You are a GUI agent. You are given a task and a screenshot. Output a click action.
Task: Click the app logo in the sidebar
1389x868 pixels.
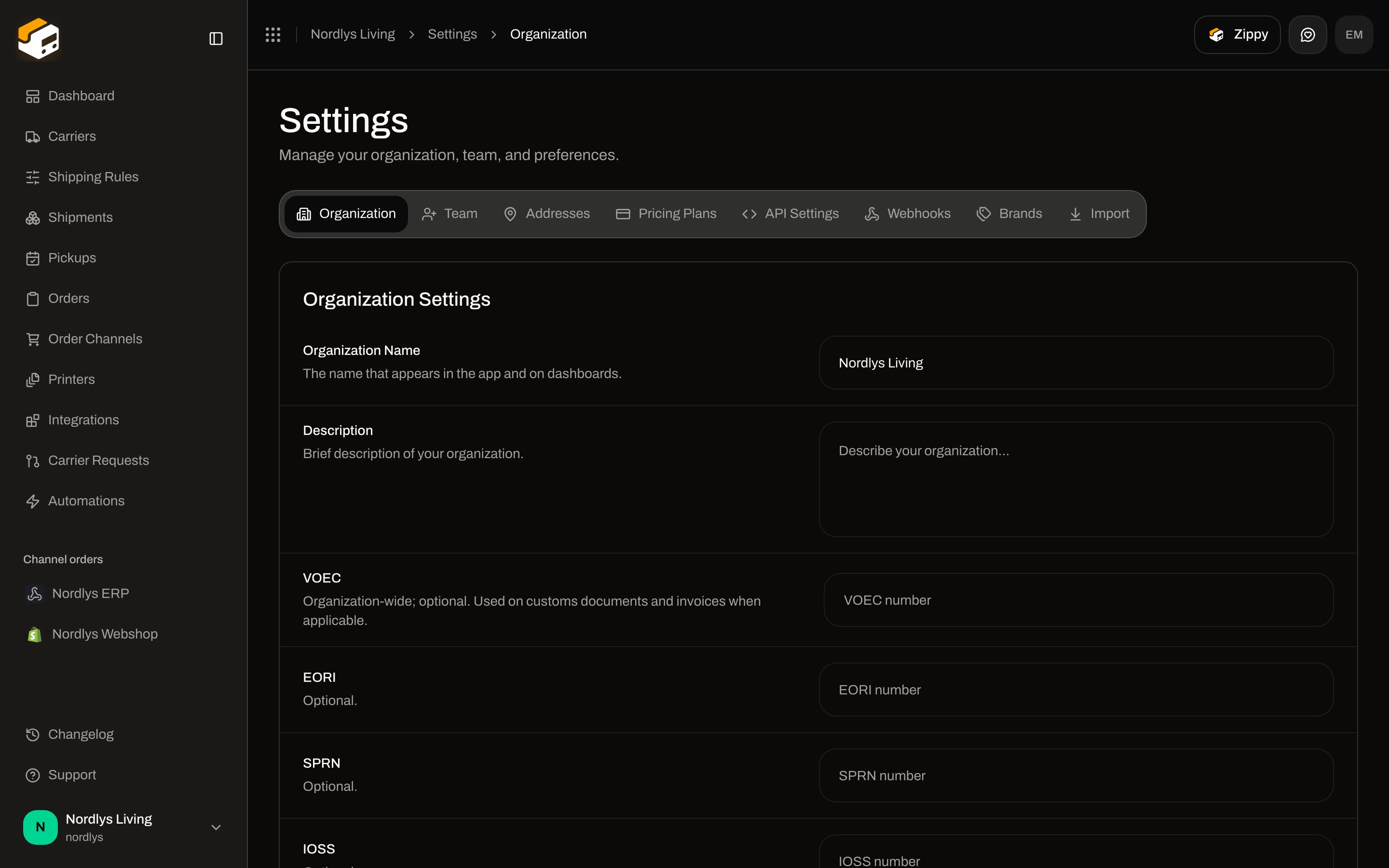pyautogui.click(x=39, y=39)
